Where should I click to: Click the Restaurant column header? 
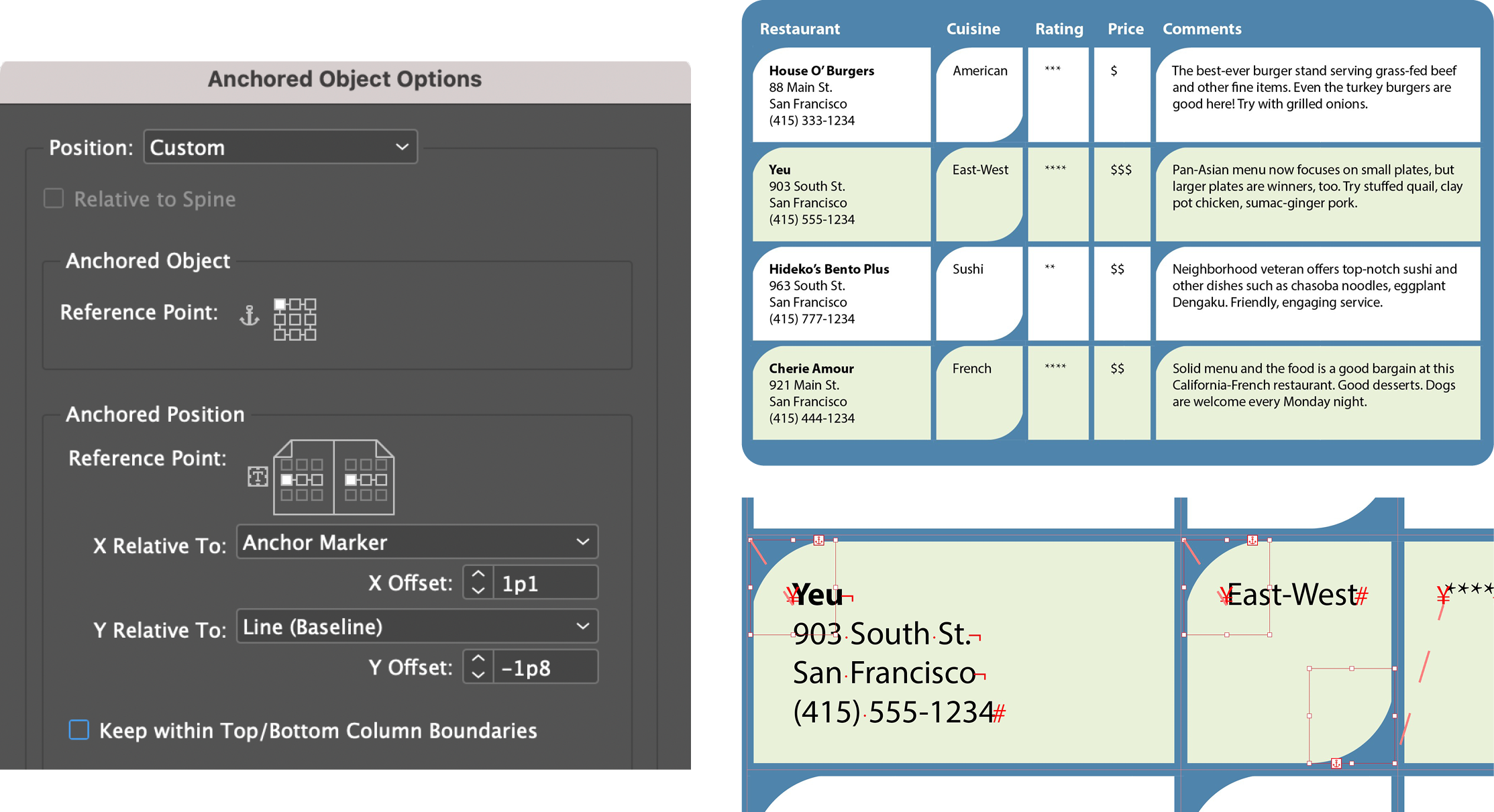(800, 29)
